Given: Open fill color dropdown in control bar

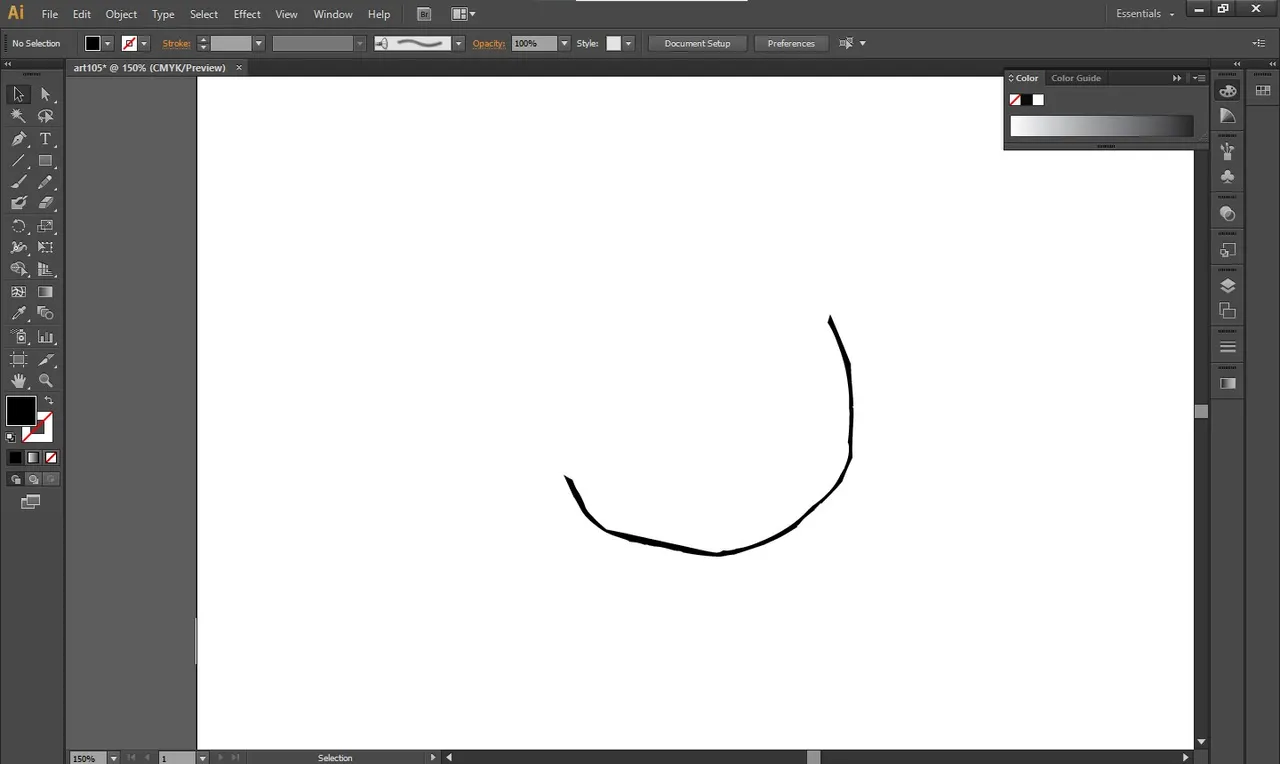Looking at the screenshot, I should click(x=107, y=43).
